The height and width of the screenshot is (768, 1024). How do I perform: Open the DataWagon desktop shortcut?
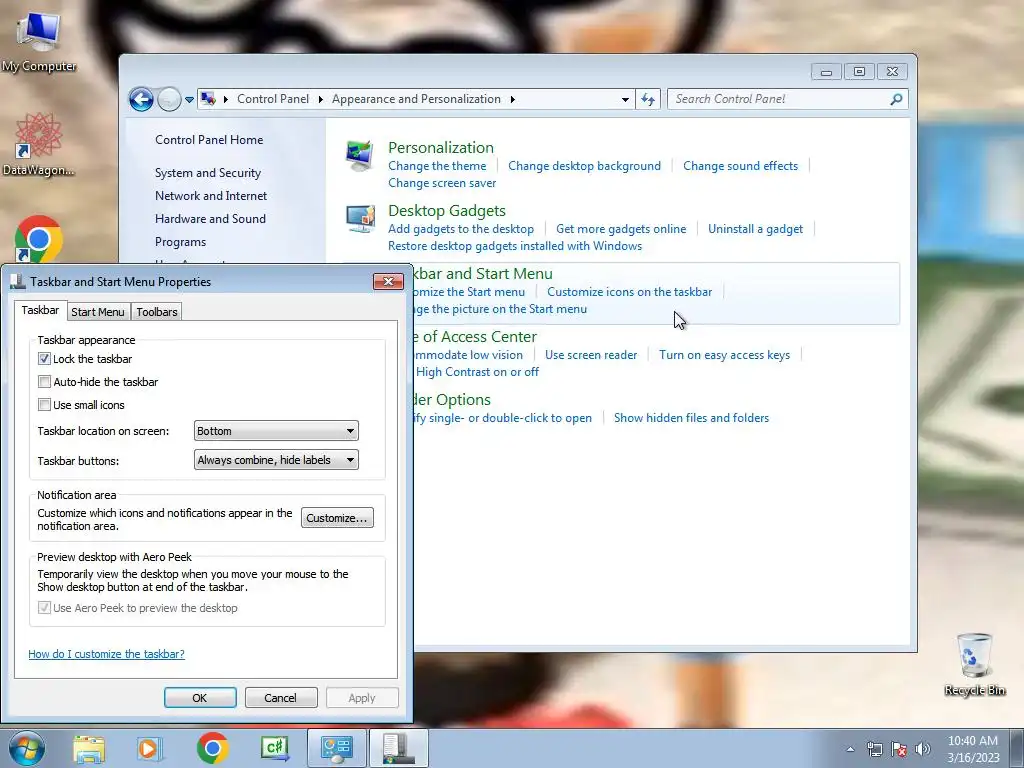tap(38, 144)
